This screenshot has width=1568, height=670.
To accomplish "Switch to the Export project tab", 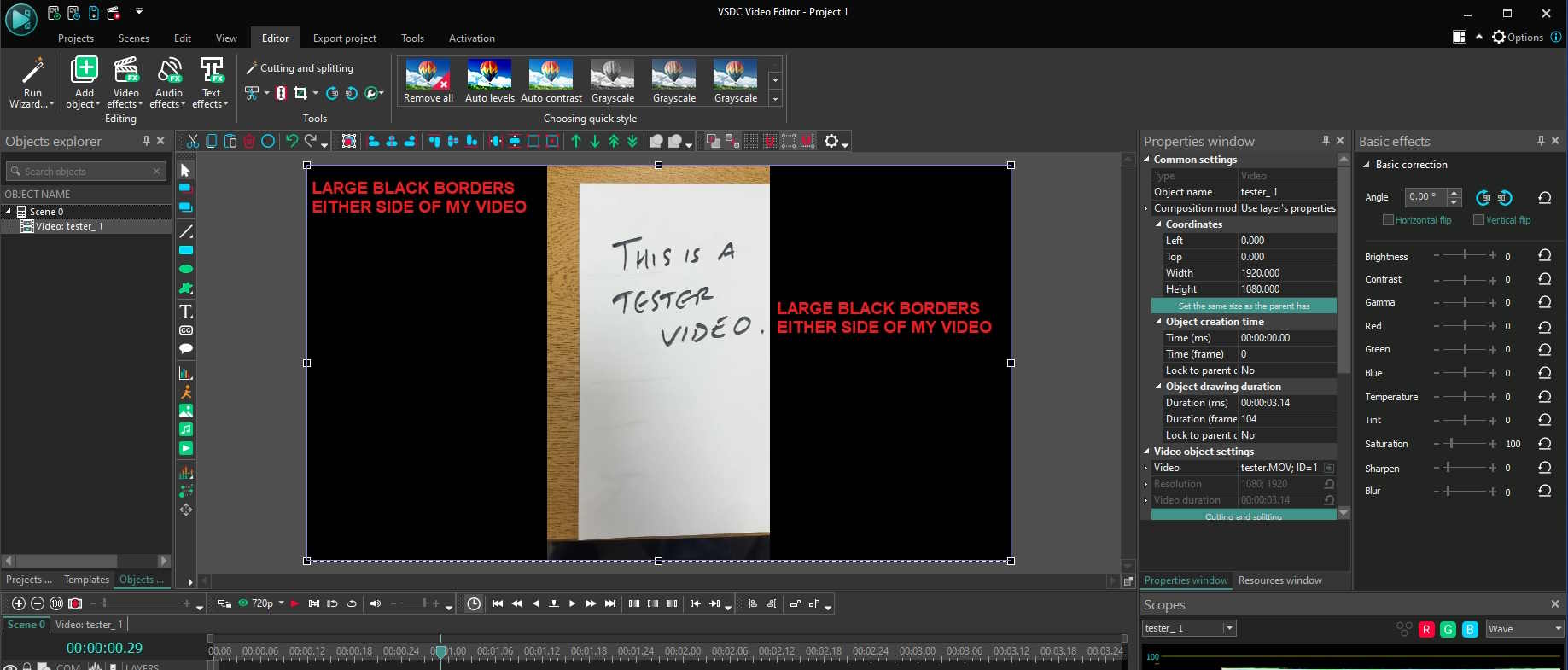I will tap(345, 38).
